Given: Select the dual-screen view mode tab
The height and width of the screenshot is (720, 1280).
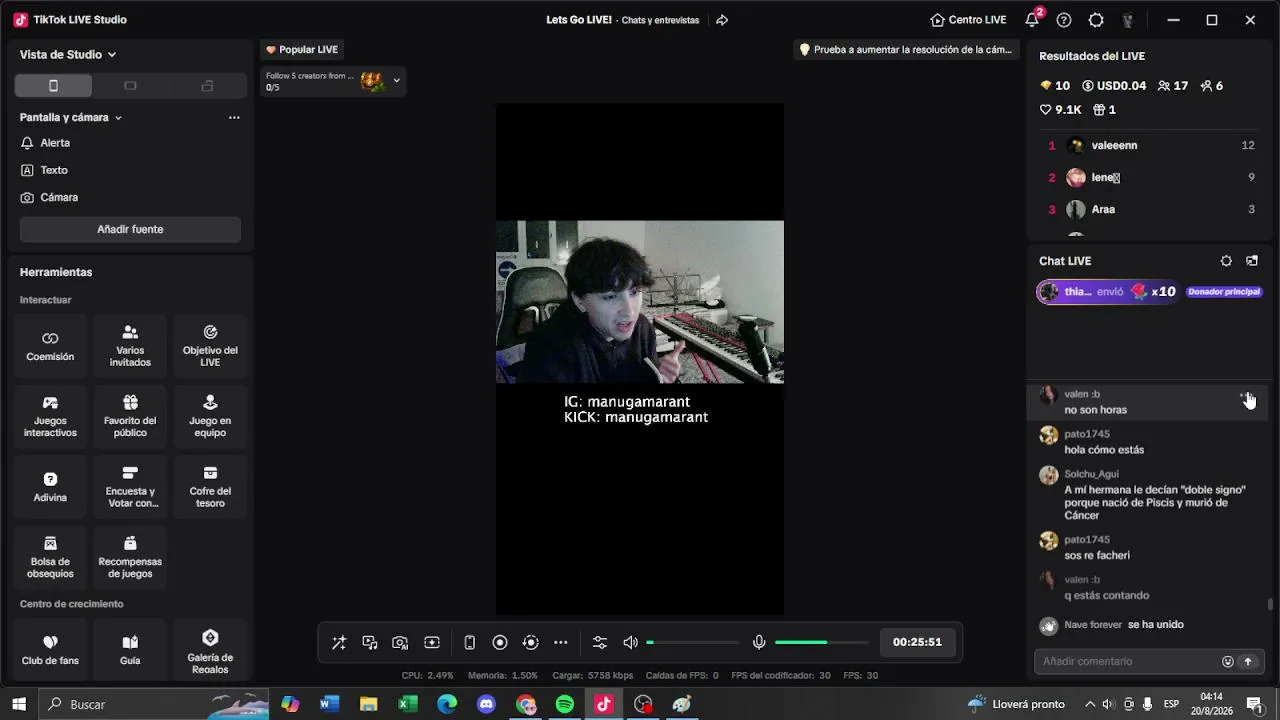Looking at the screenshot, I should tap(207, 86).
